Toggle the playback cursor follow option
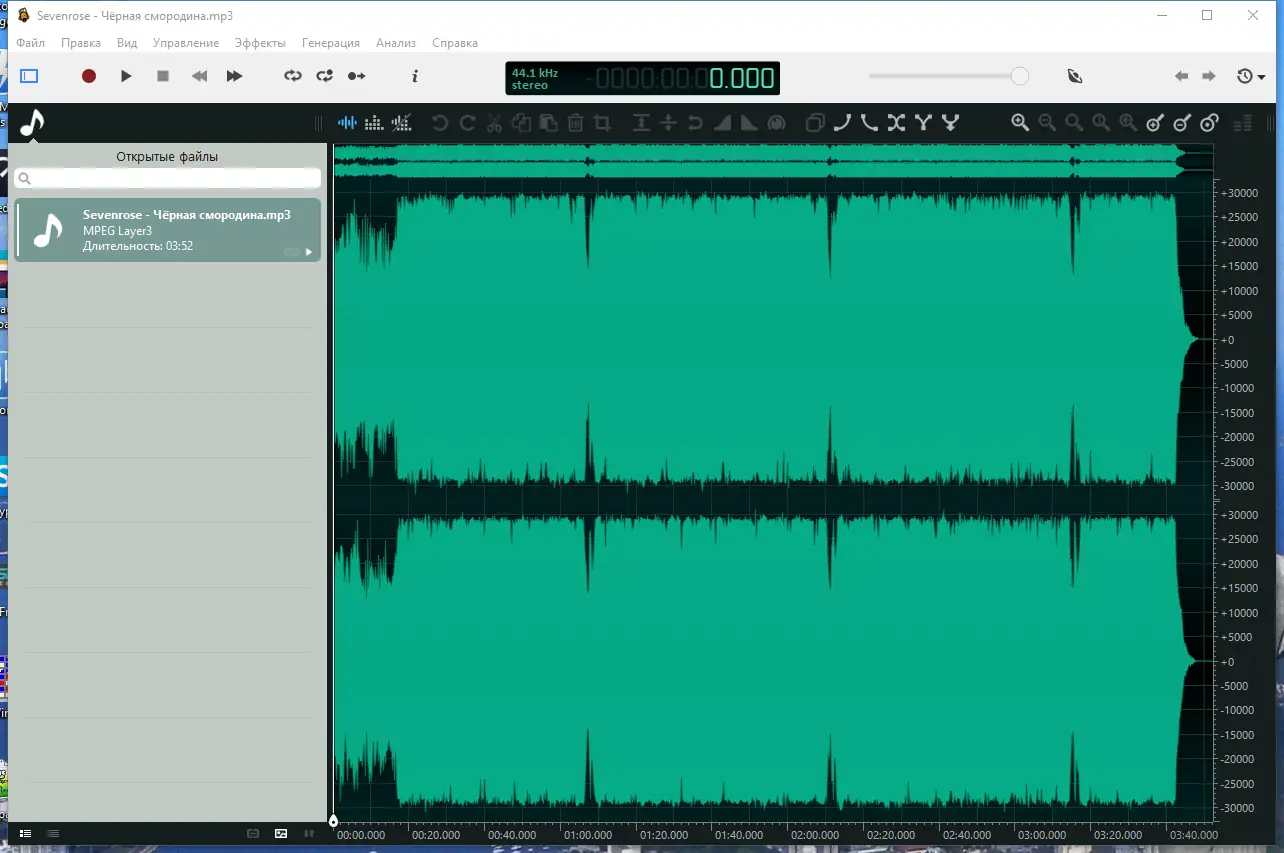1284x853 pixels. 356,76
